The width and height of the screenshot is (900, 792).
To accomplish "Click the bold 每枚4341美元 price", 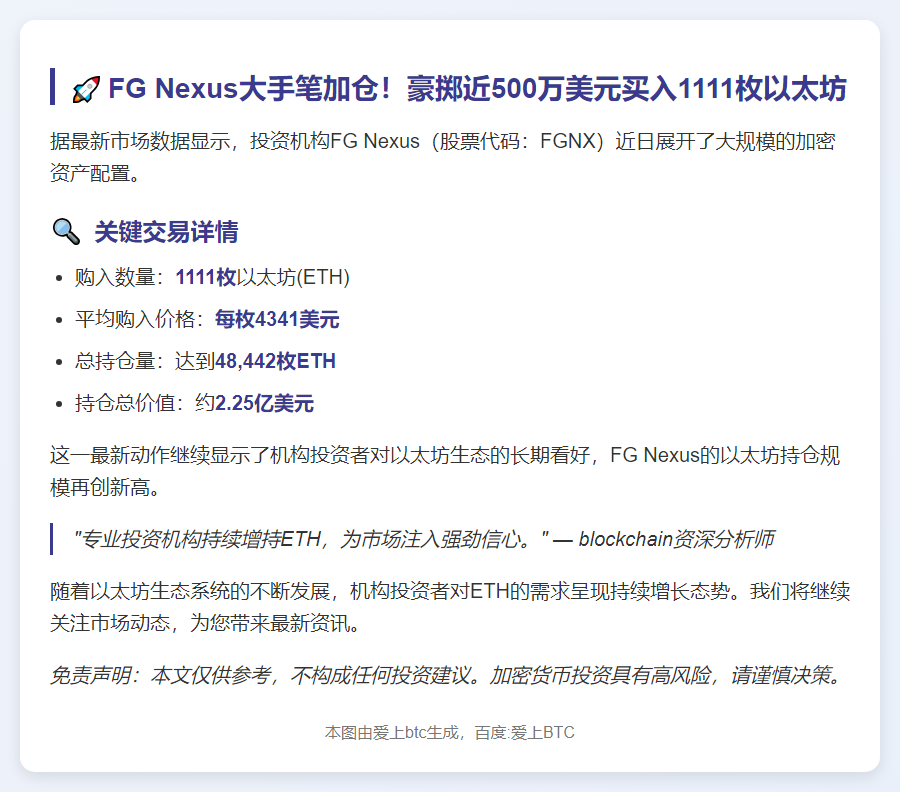I will (x=277, y=320).
